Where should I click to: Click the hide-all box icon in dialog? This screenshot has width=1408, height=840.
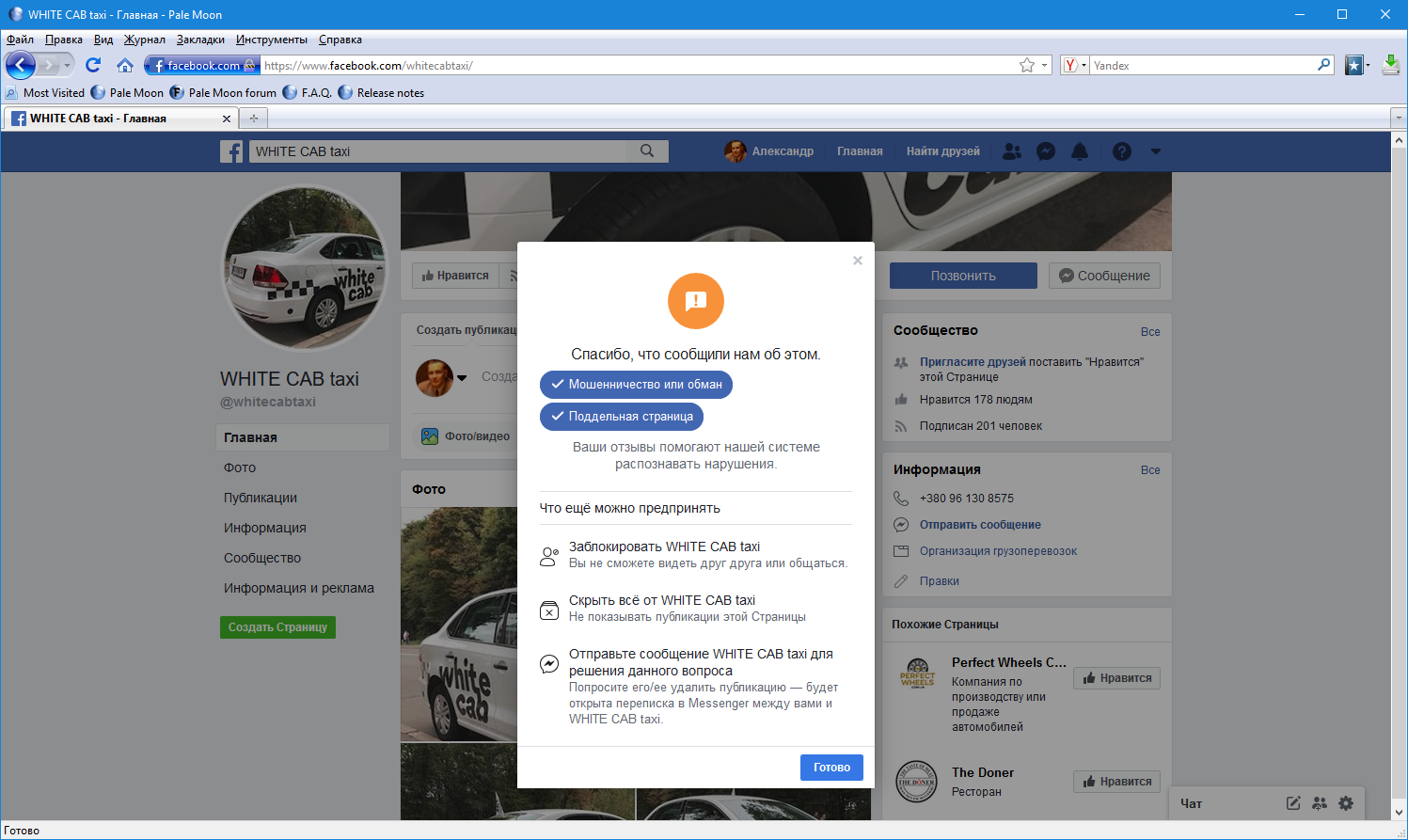pyautogui.click(x=549, y=610)
